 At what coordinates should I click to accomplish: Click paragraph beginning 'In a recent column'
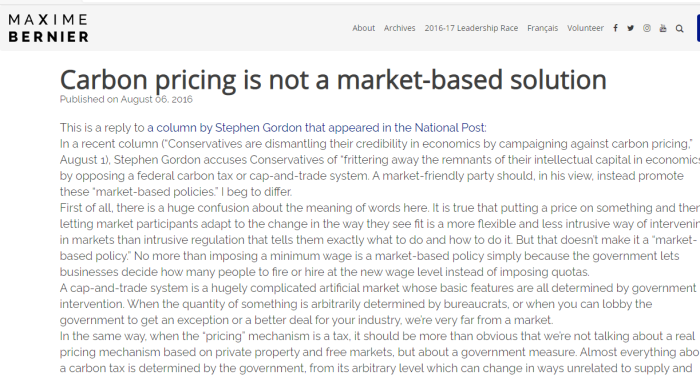tap(380, 168)
